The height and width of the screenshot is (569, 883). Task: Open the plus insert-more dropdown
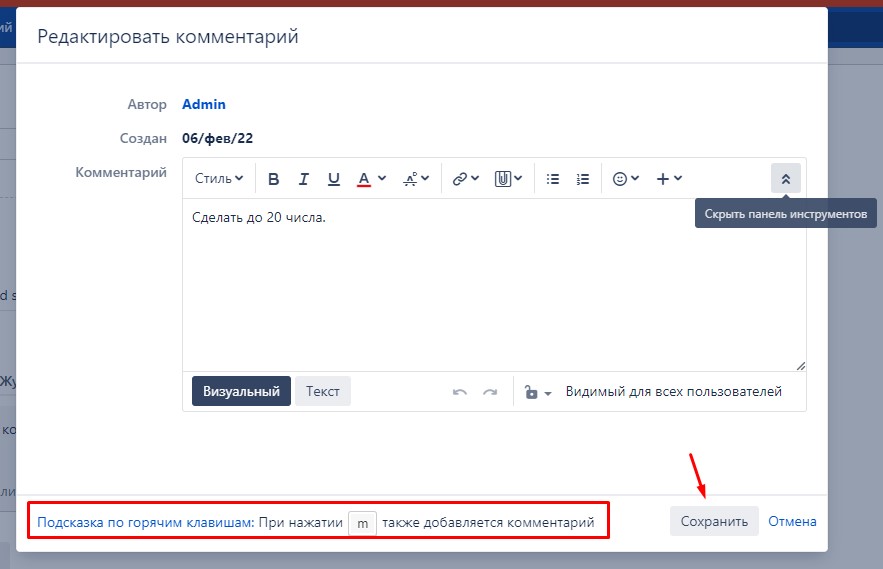click(x=669, y=179)
